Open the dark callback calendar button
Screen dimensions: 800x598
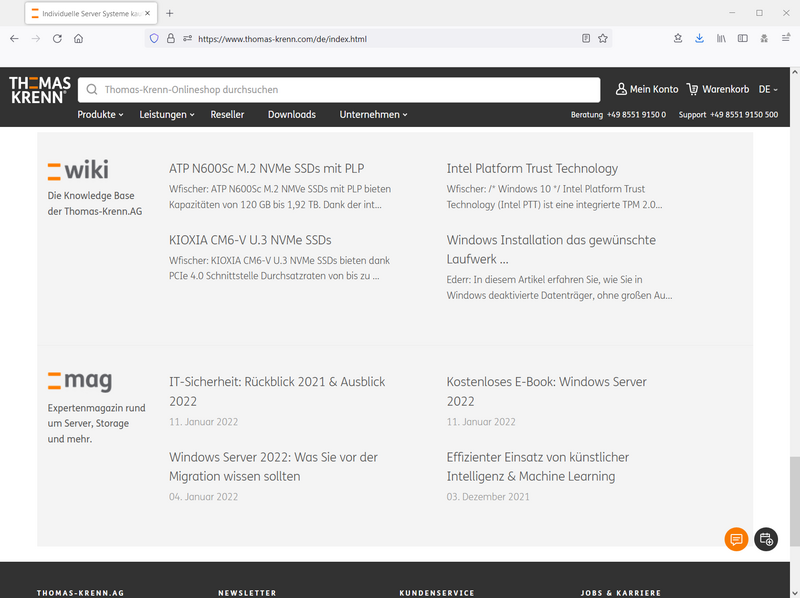(x=766, y=539)
